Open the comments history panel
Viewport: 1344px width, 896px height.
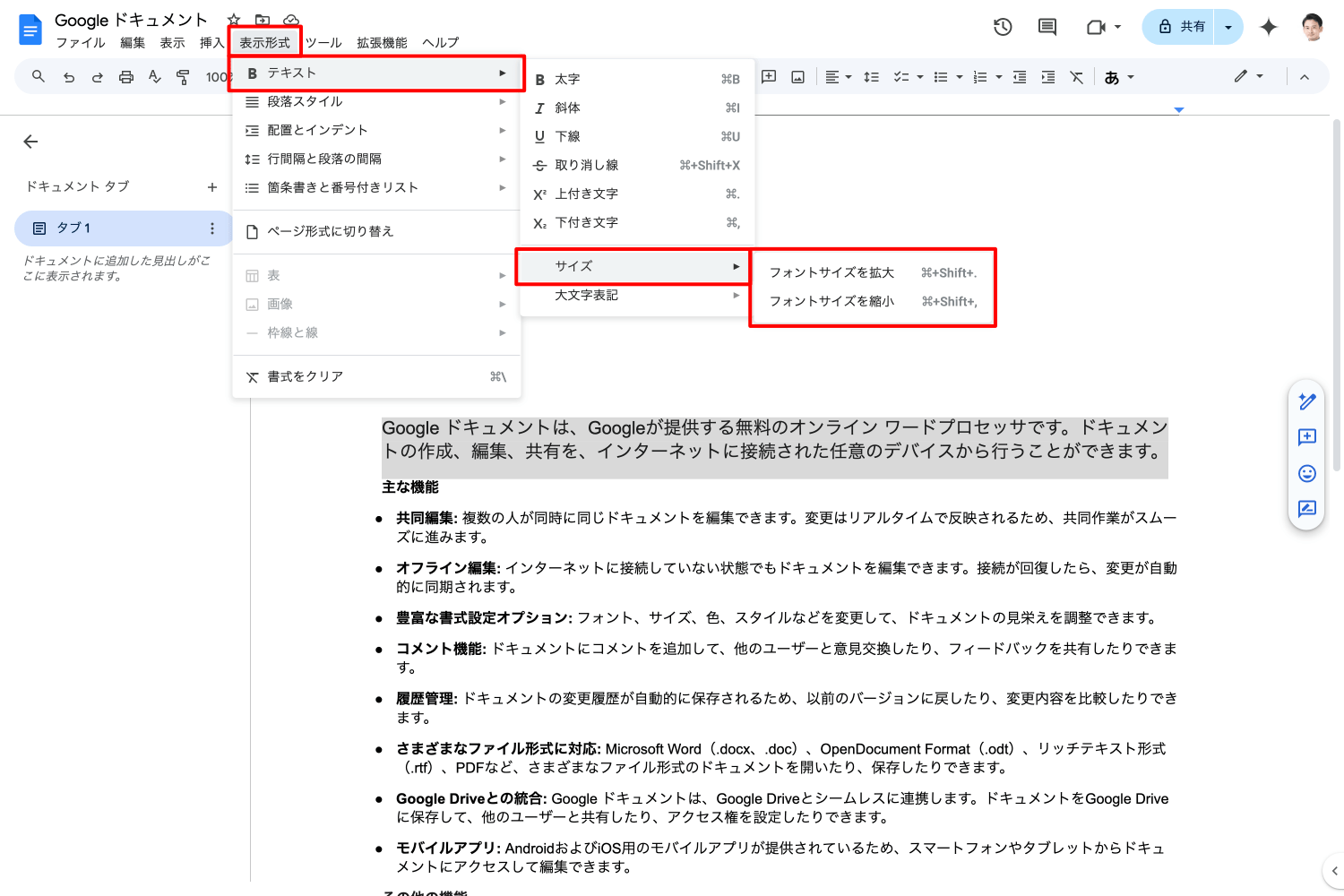[1047, 27]
